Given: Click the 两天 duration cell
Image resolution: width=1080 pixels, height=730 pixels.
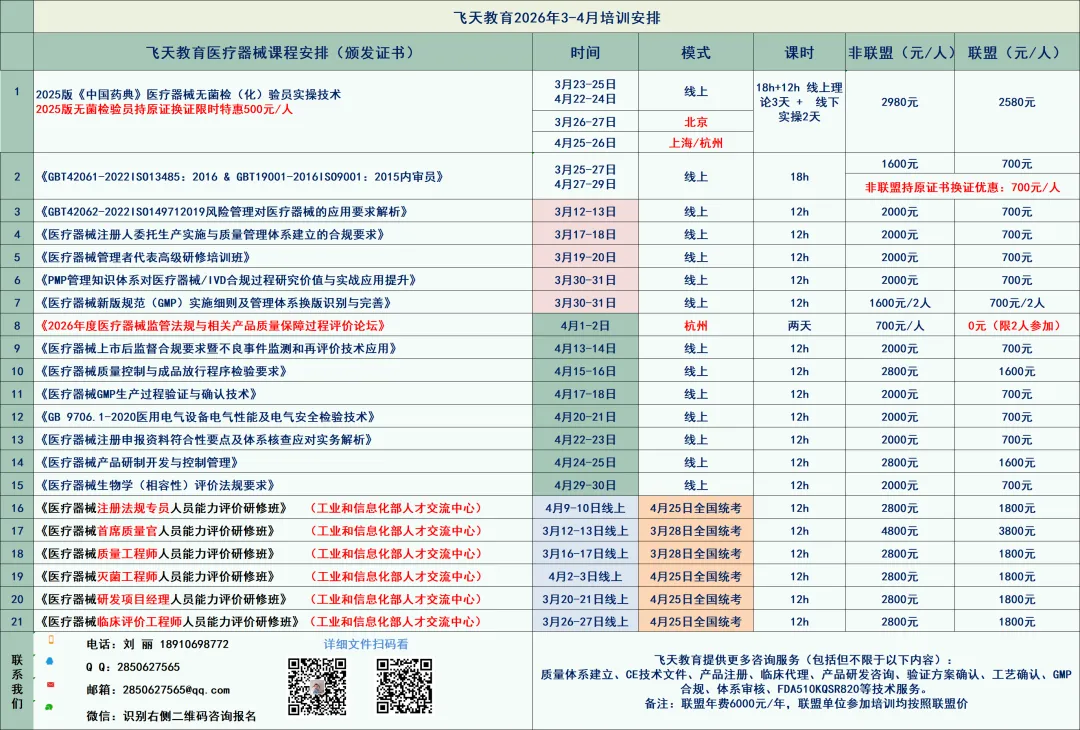Looking at the screenshot, I should (799, 326).
